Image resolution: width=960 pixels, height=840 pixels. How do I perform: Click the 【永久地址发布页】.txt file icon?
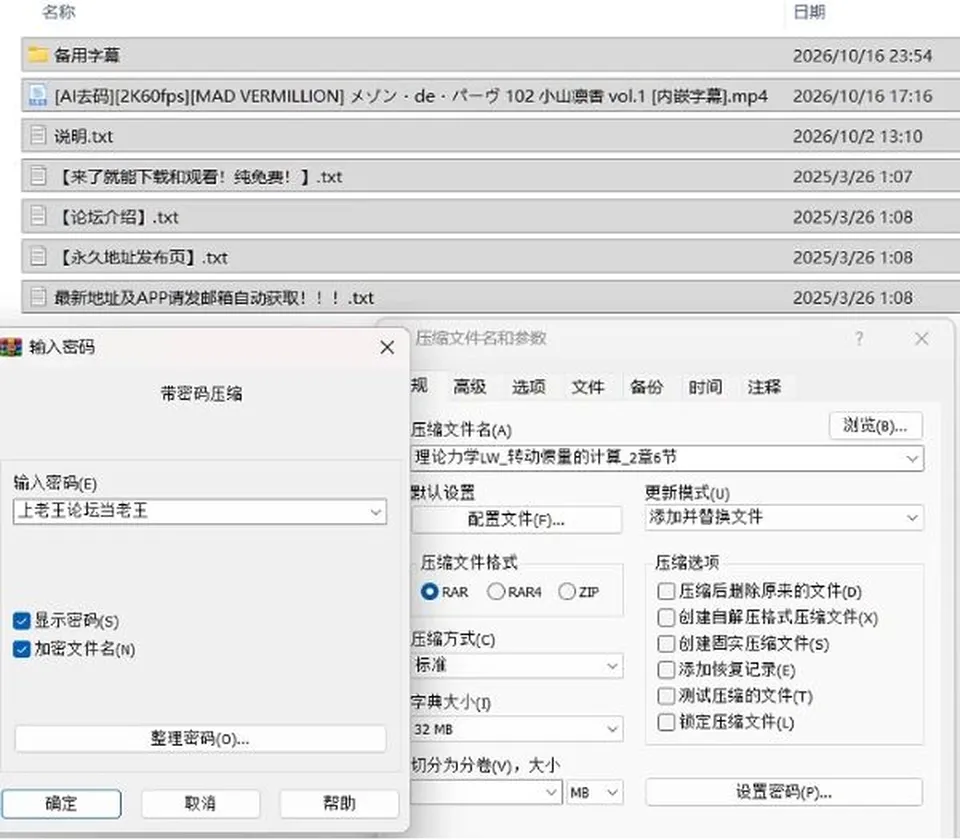(x=38, y=257)
